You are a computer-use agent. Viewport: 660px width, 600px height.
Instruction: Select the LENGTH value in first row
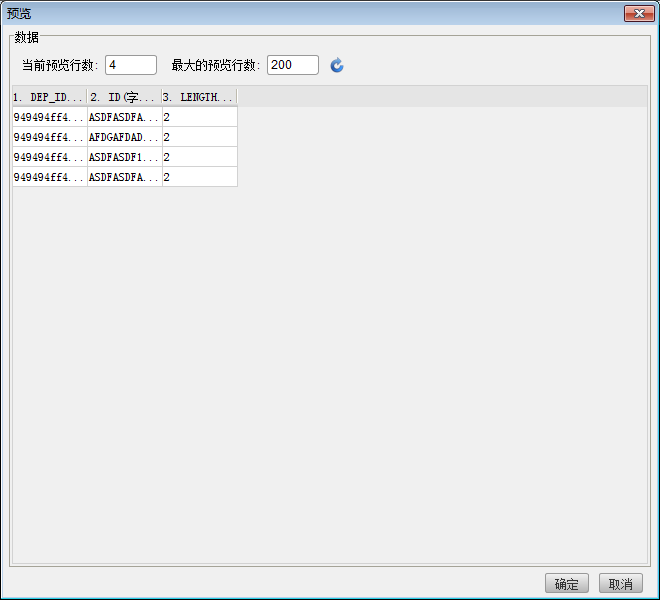199,117
